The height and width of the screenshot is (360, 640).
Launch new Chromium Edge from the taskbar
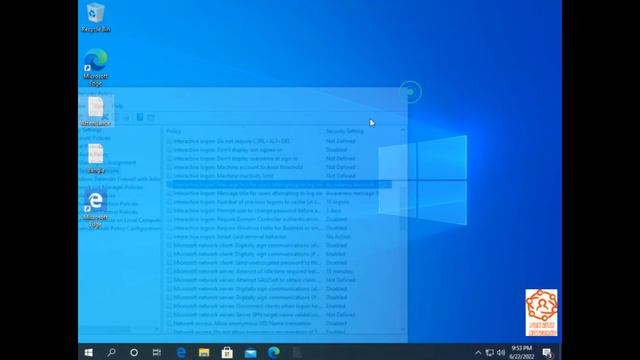point(274,352)
